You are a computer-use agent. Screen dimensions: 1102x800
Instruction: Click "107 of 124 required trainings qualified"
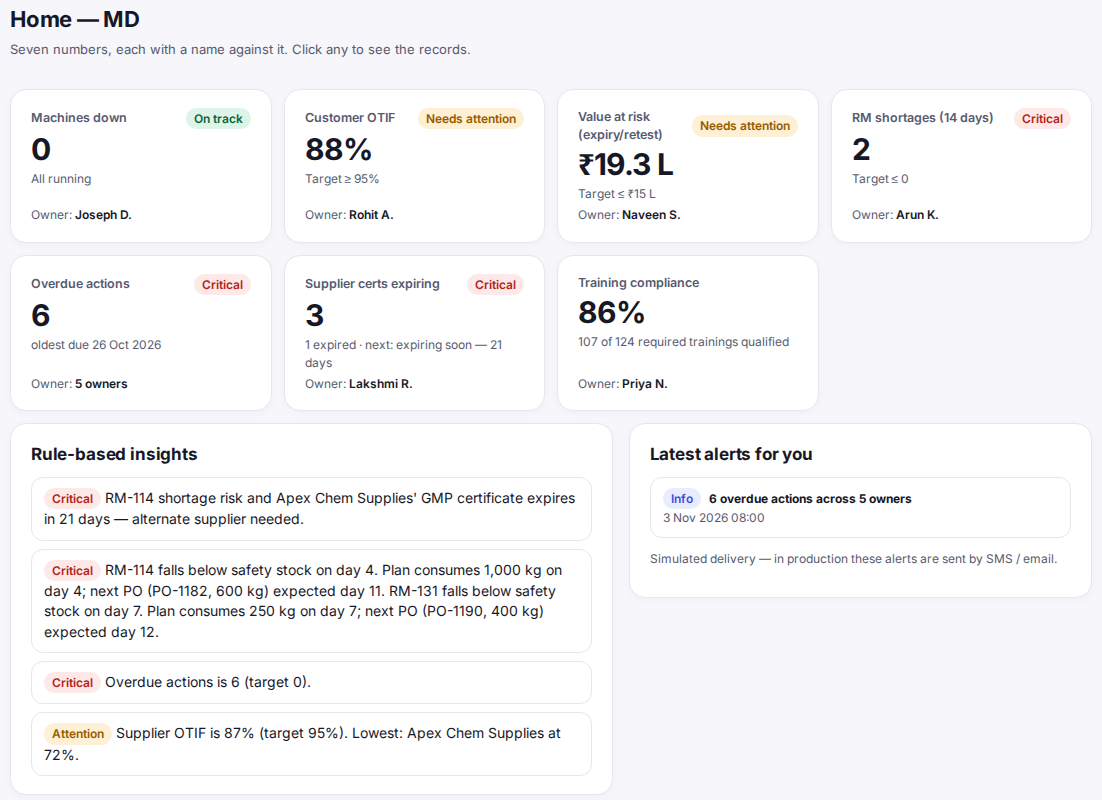684,342
